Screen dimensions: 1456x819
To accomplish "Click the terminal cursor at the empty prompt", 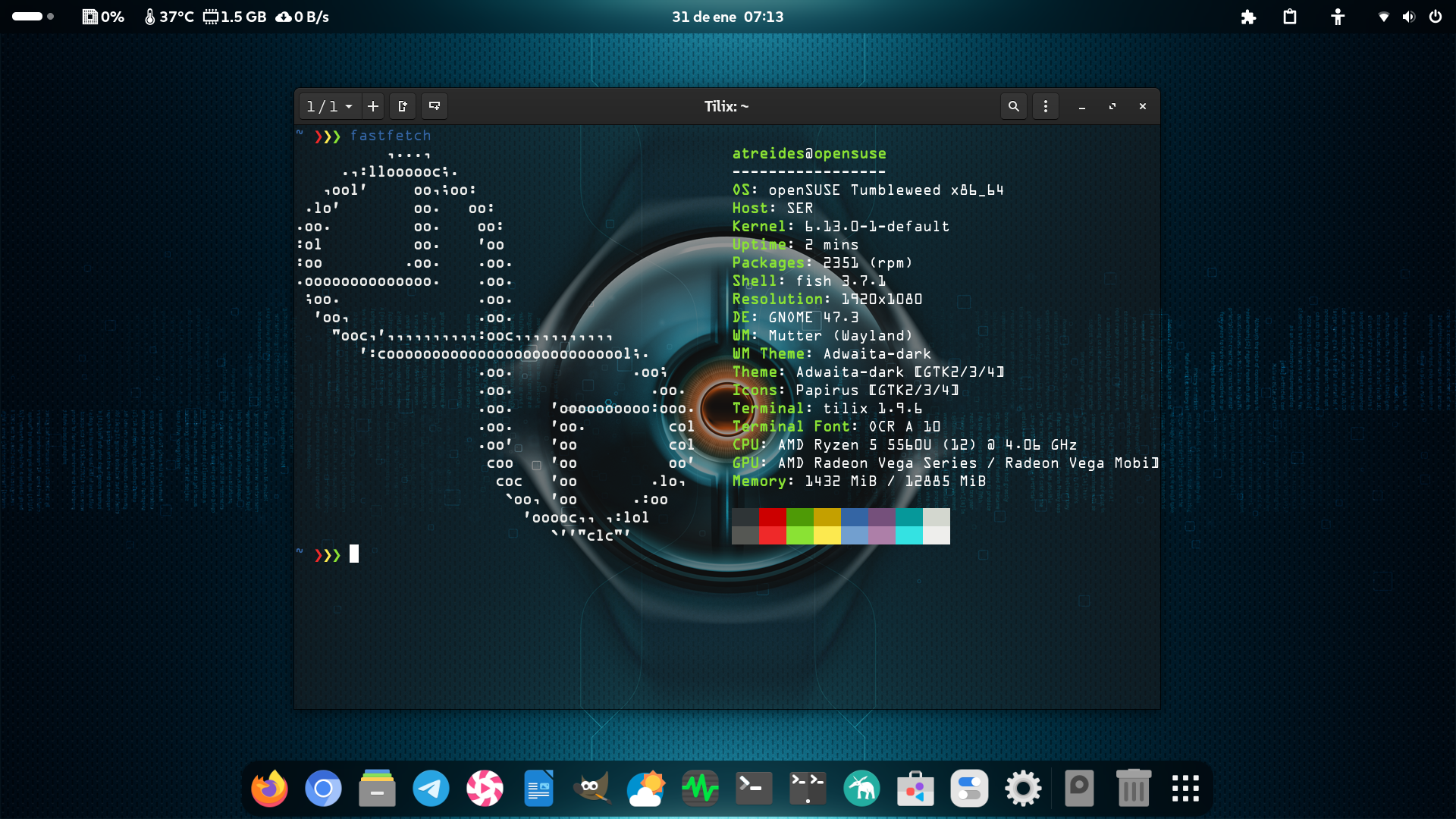I will (354, 554).
